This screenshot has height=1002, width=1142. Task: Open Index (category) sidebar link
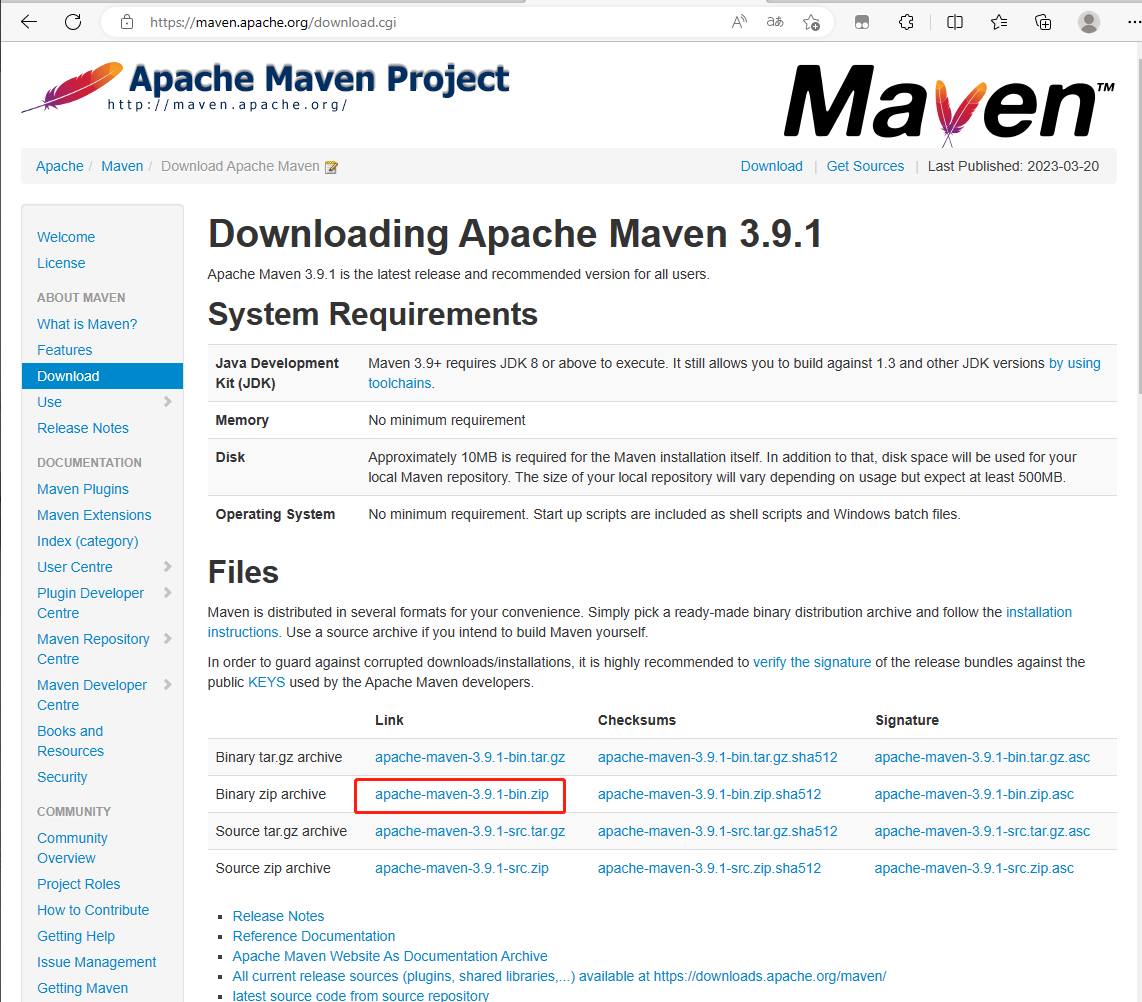[87, 541]
